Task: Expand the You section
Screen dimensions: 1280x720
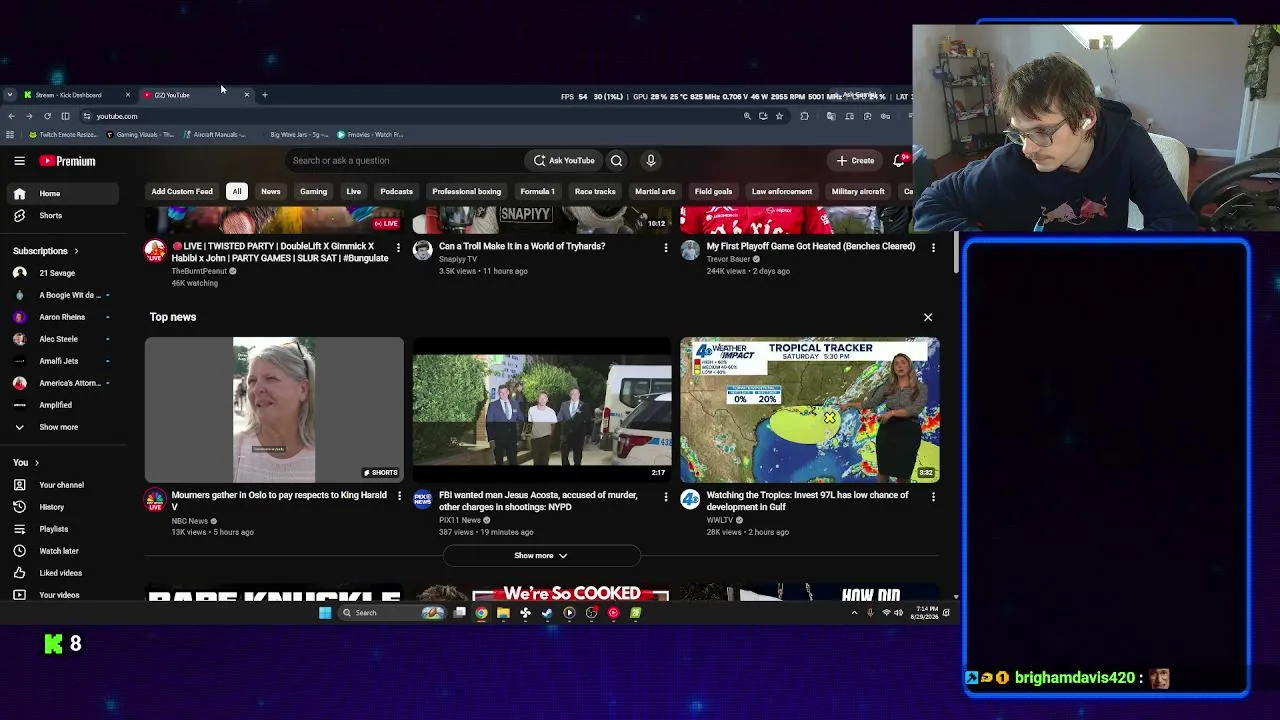Action: coord(26,463)
